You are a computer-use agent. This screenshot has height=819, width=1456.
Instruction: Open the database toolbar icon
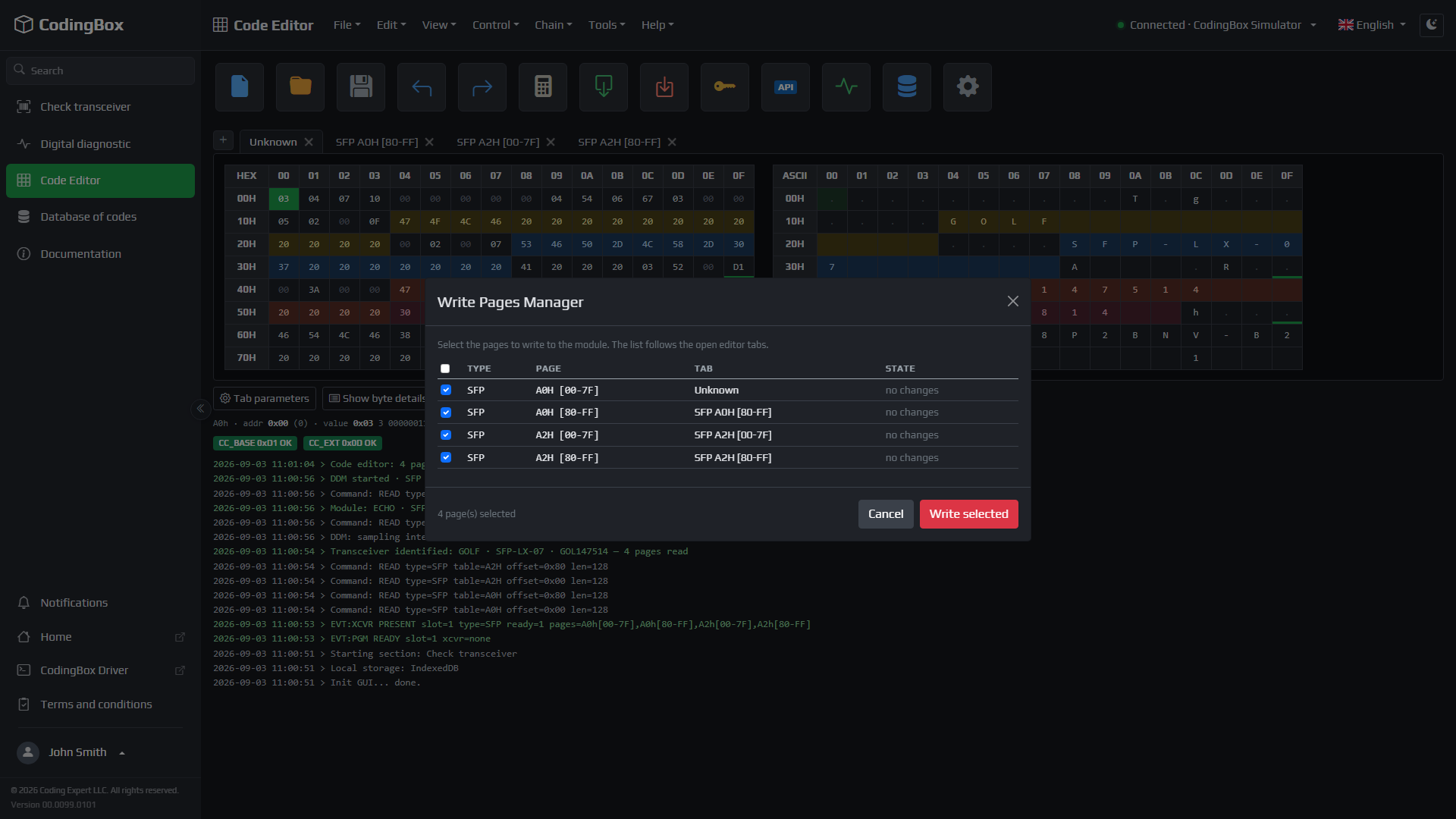pos(907,86)
